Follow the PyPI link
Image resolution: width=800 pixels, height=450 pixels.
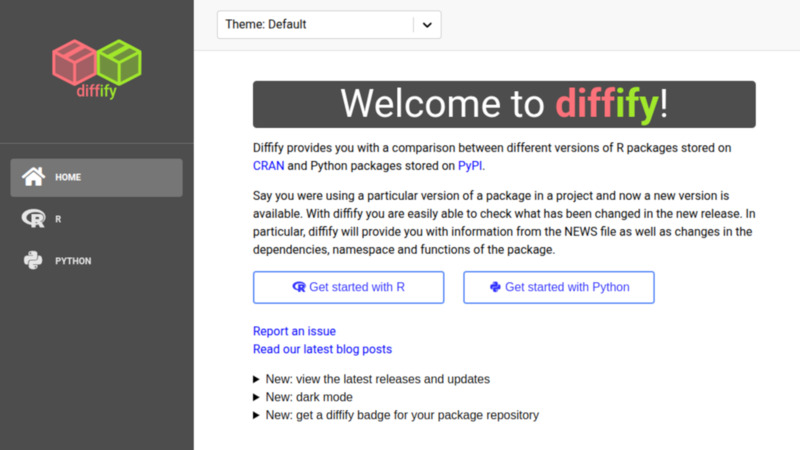(x=470, y=166)
